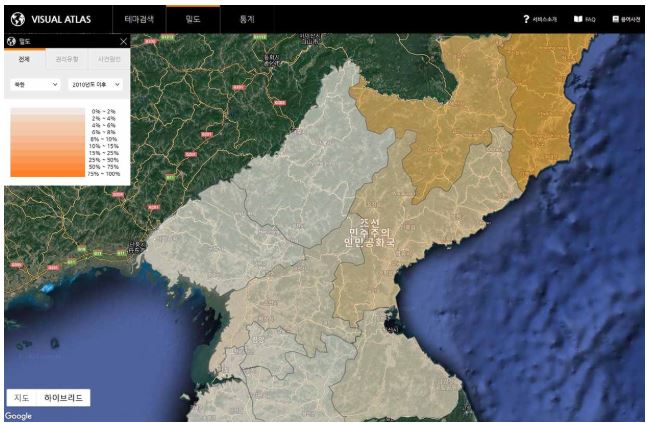Click the VISUAL ATLAS title text
The width and height of the screenshot is (647, 423).
coord(61,19)
